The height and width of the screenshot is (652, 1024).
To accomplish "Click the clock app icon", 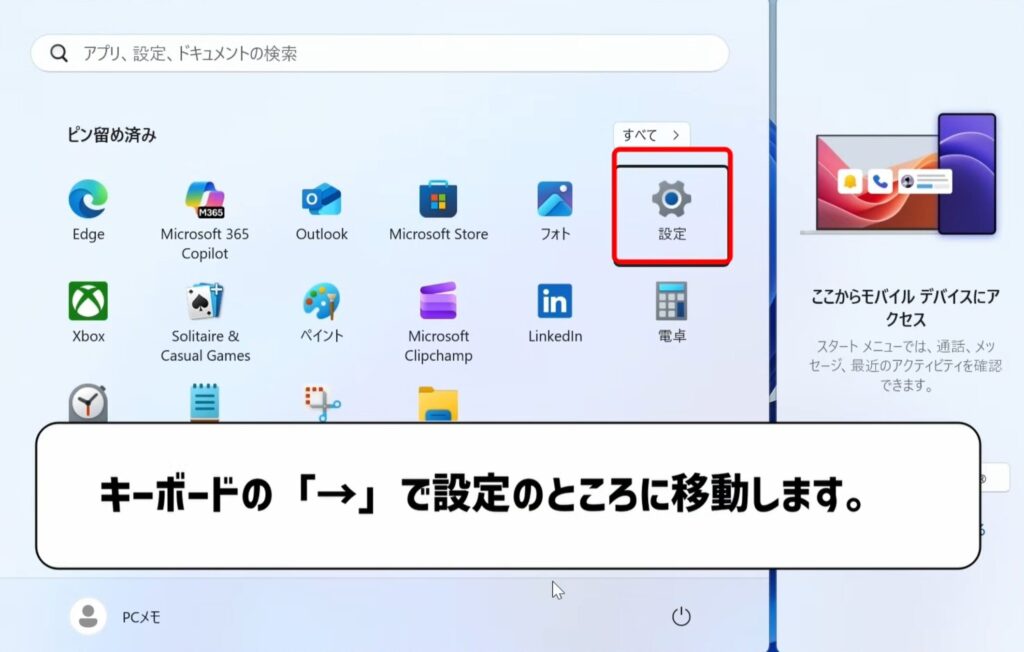I will [88, 403].
